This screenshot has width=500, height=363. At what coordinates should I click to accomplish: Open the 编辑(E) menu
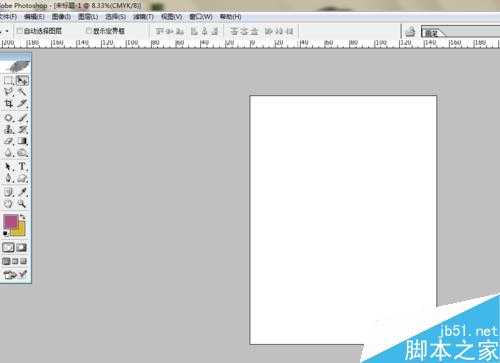(35, 17)
